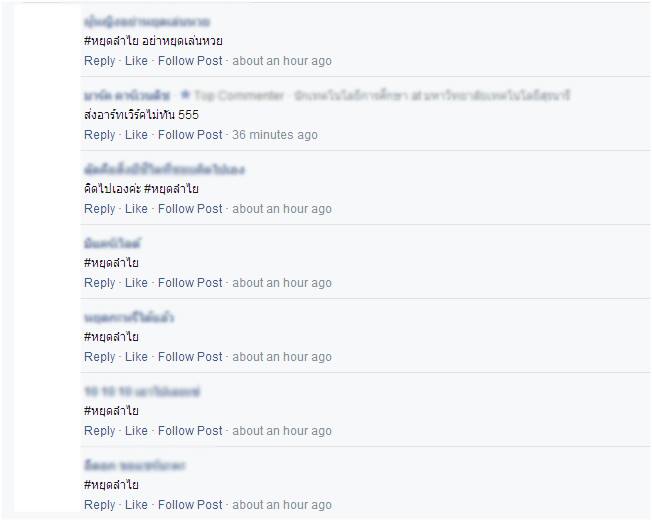Open blurred author name above คิดไปเองค่ะ comment
This screenshot has width=652, height=521.
click(164, 169)
